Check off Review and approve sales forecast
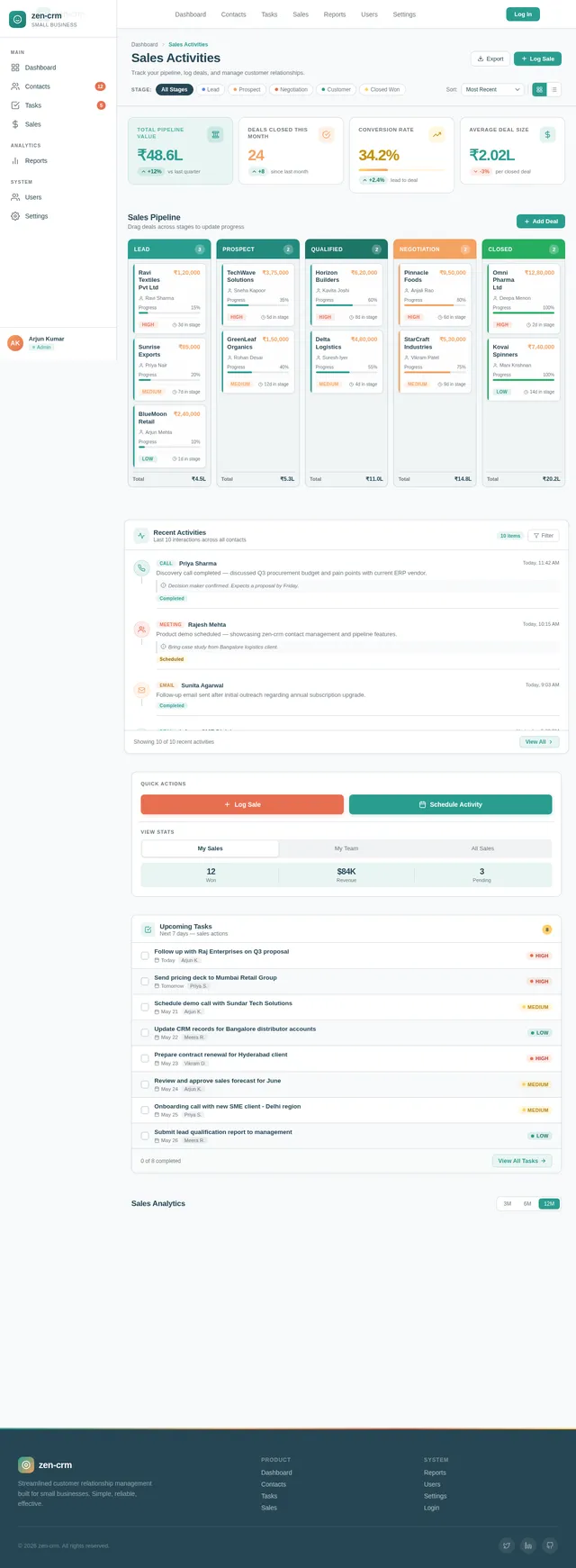Screen dimensions: 576x1568 [145, 1084]
